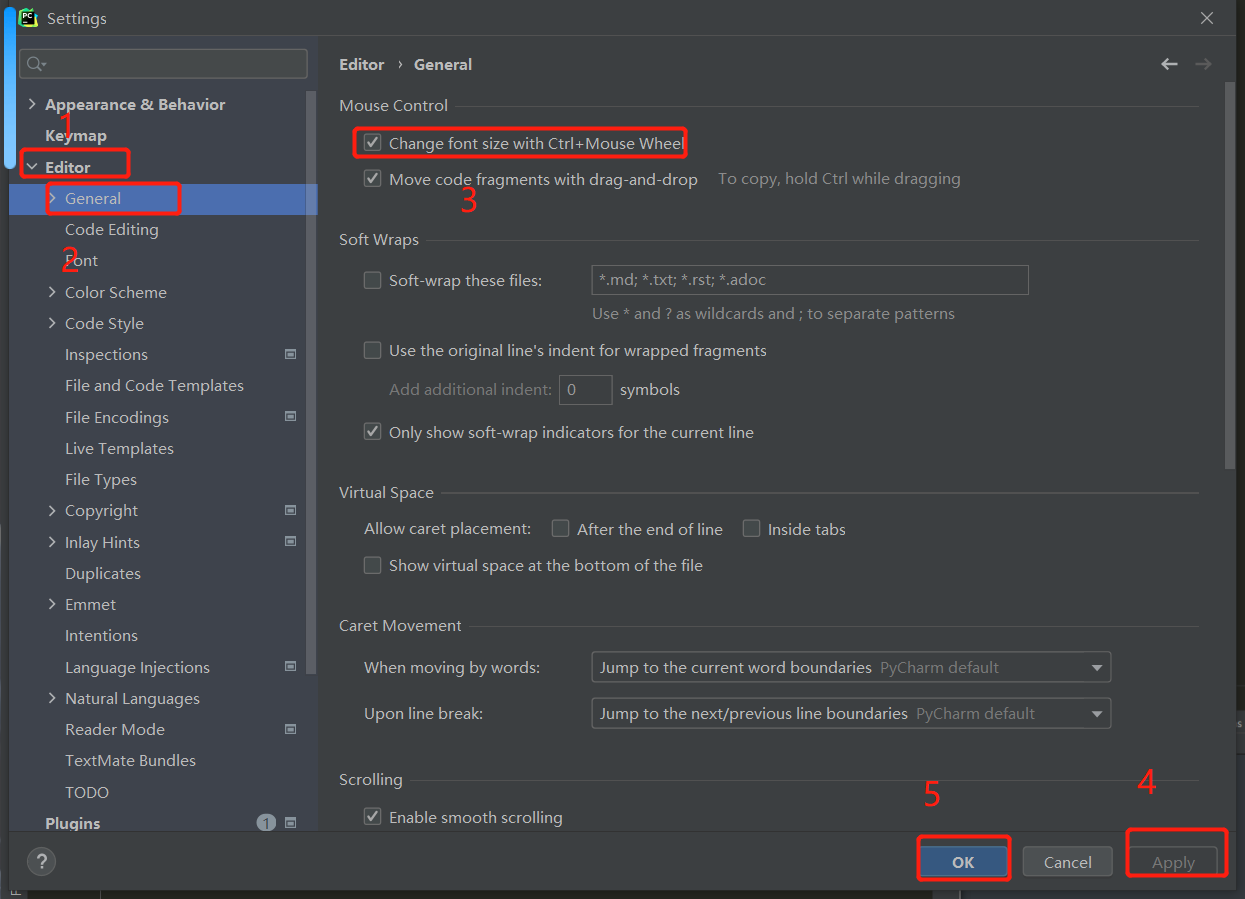Click the right panel vertical scrollbar
Image resolution: width=1245 pixels, height=899 pixels.
tap(1230, 275)
